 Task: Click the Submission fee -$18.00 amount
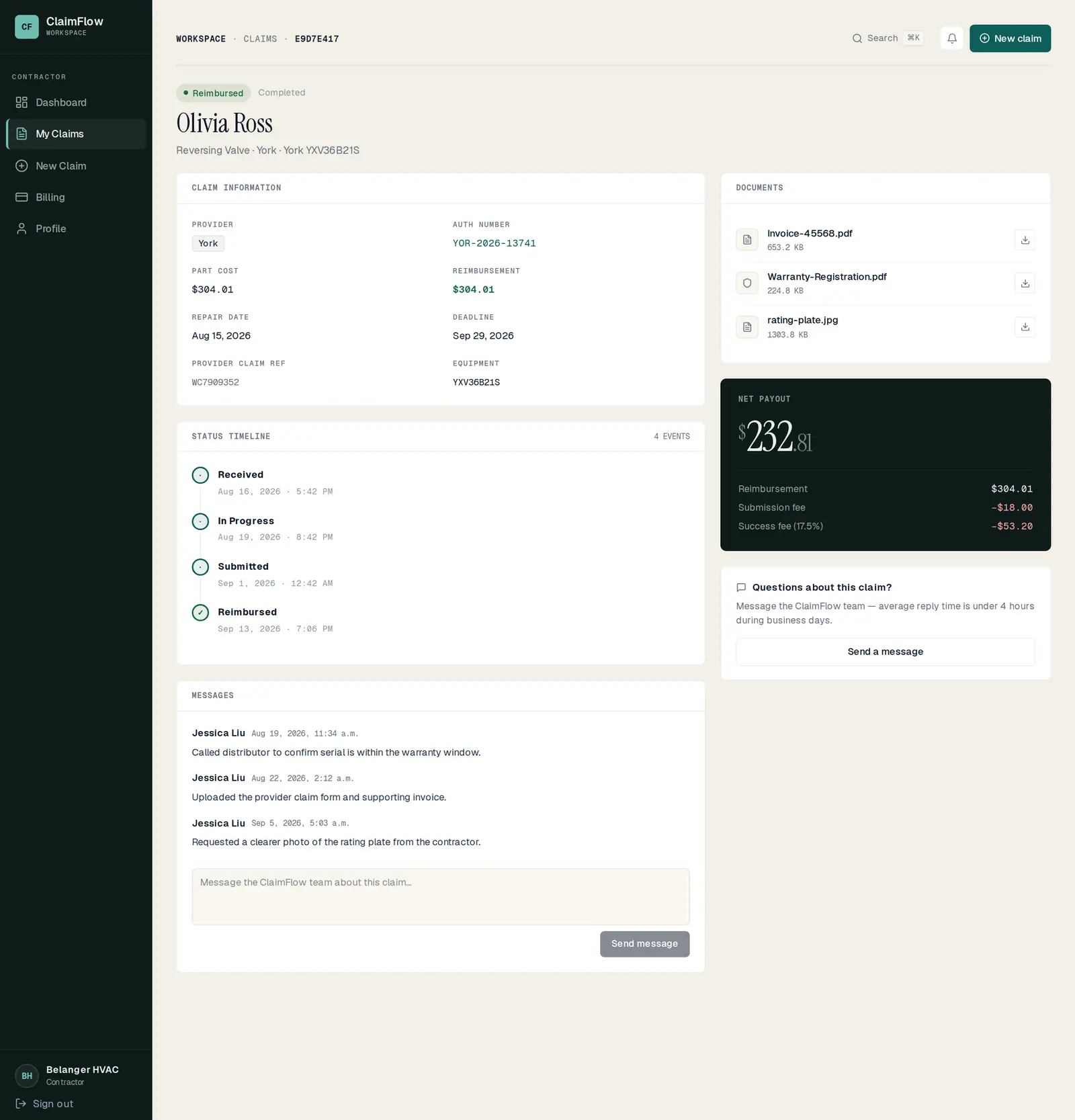coord(1012,508)
